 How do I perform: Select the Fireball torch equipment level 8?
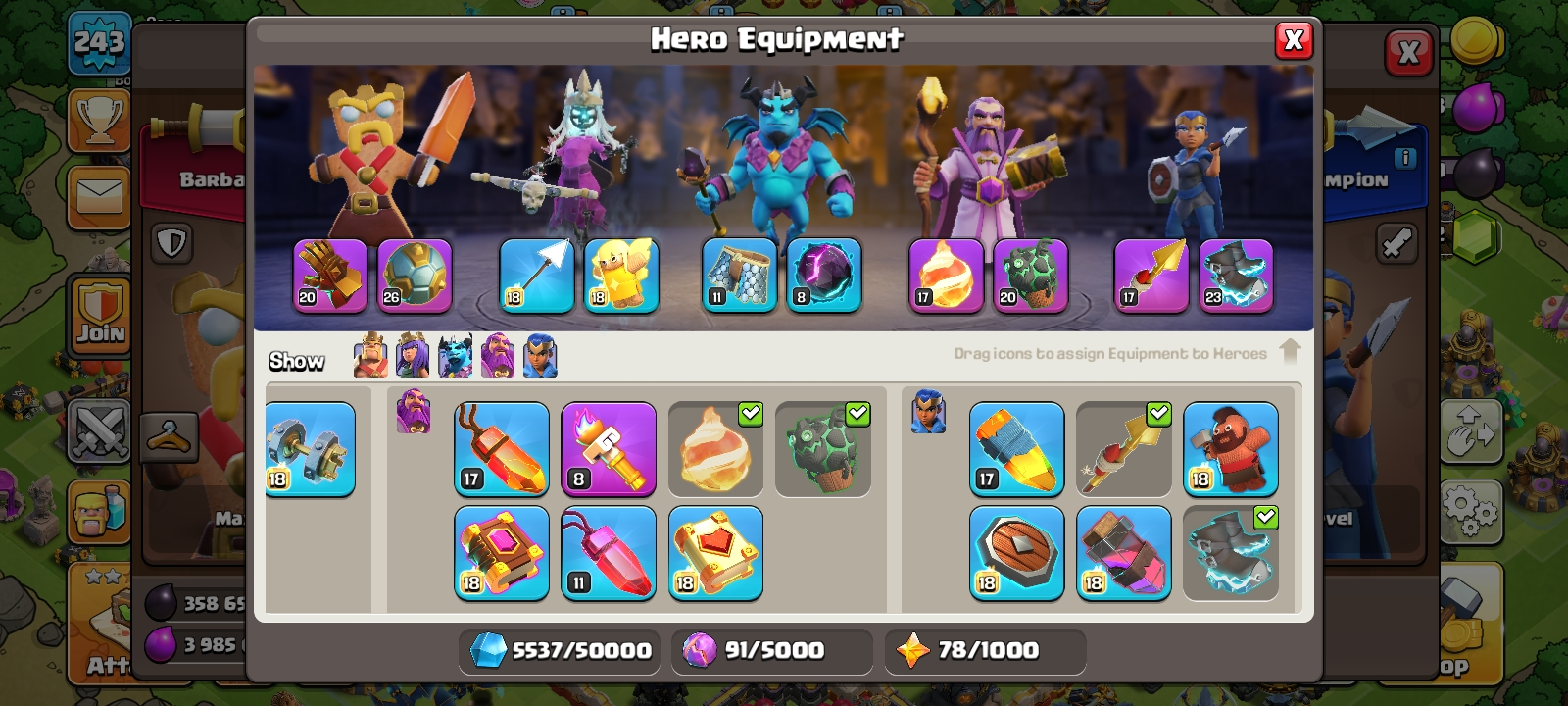point(609,448)
